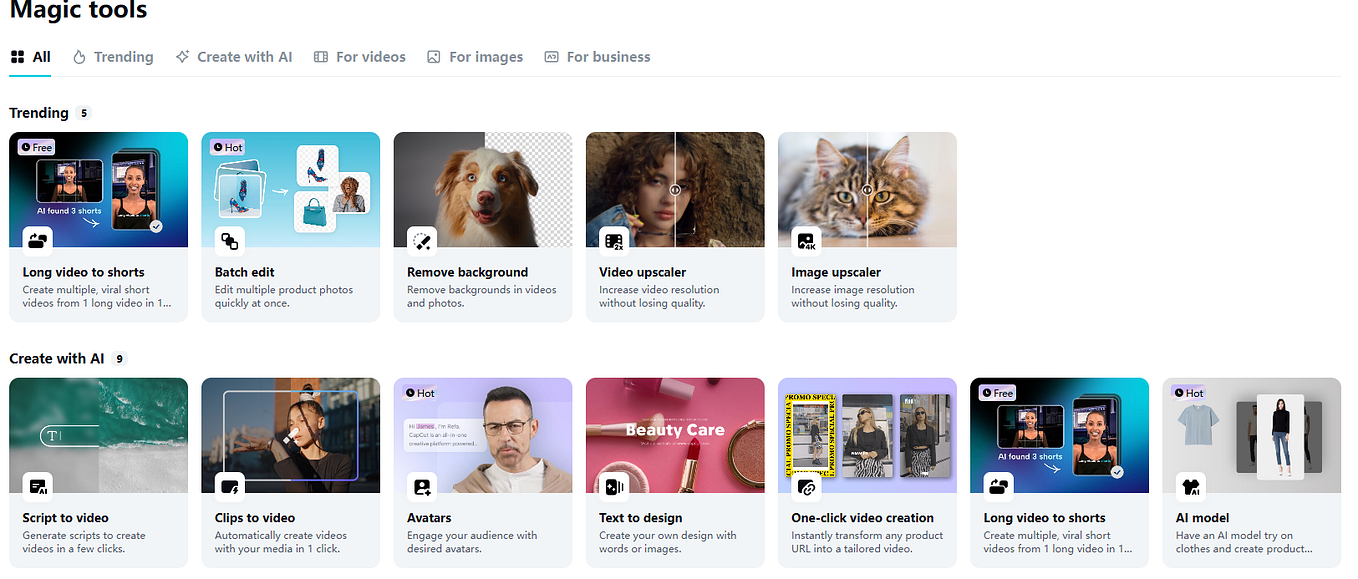Switch to the Trending tab
The image size is (1358, 579).
click(x=113, y=57)
